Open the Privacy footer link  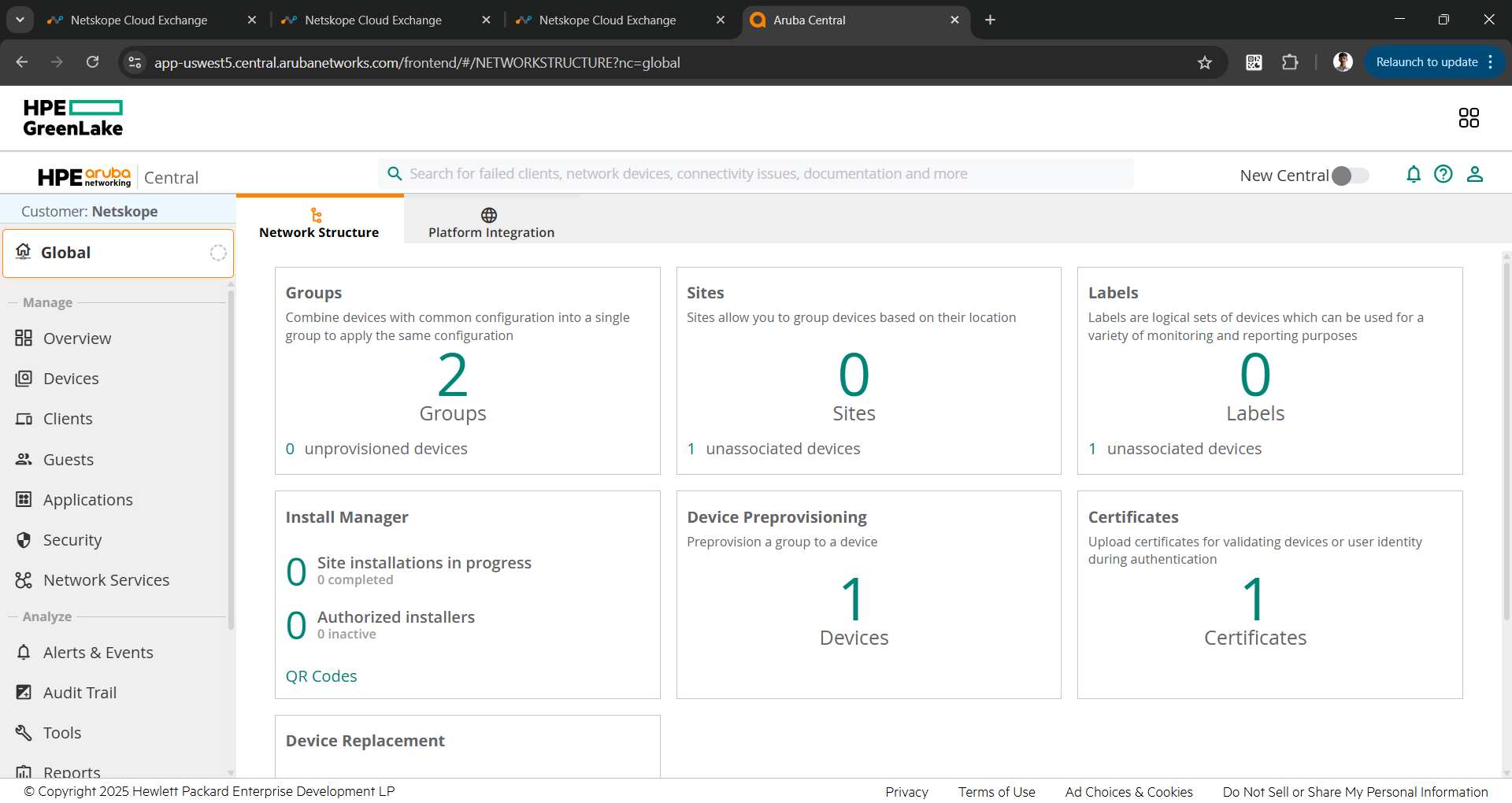906,792
